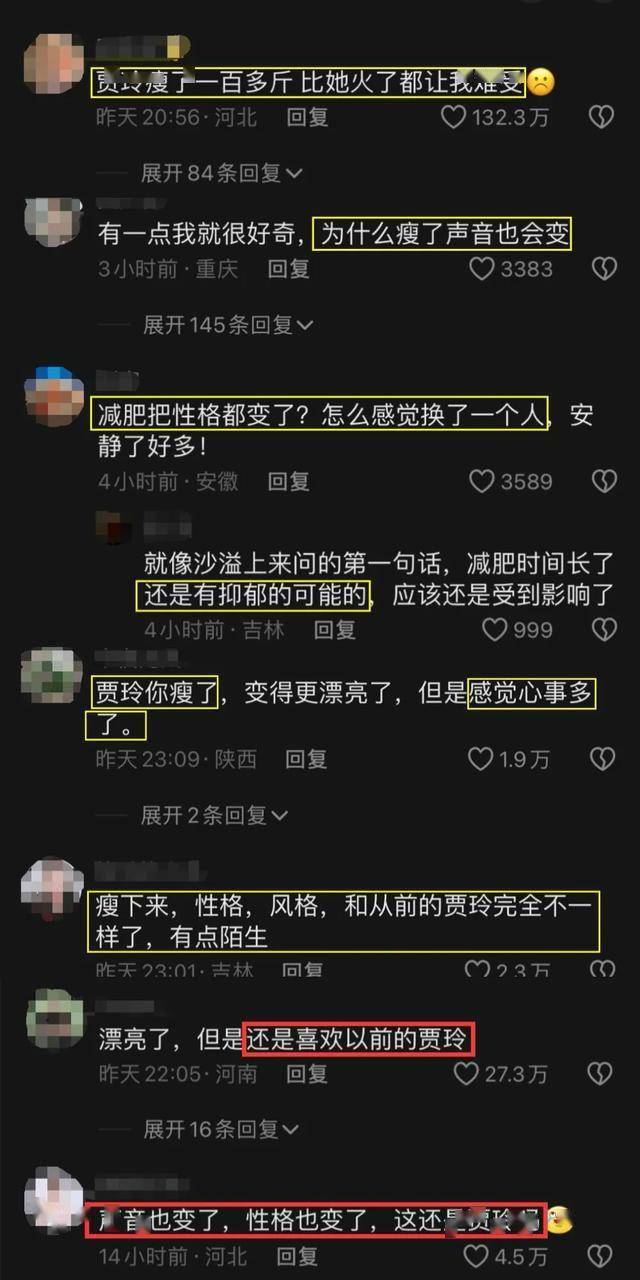
Task: Reply to the 昨天 20:56 河北 comment
Action: 307,117
